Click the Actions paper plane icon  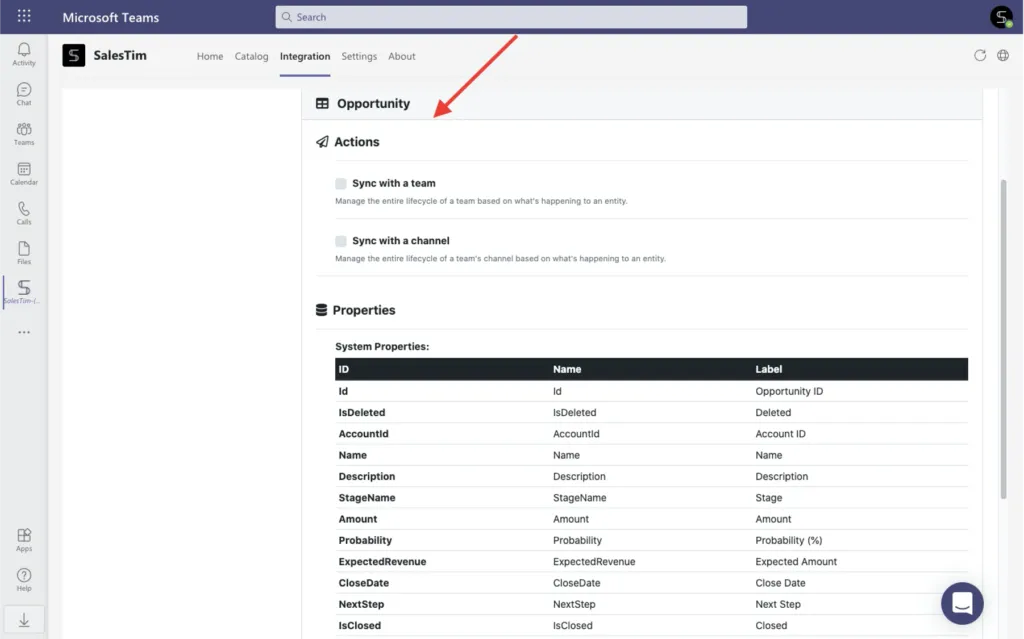pos(322,142)
